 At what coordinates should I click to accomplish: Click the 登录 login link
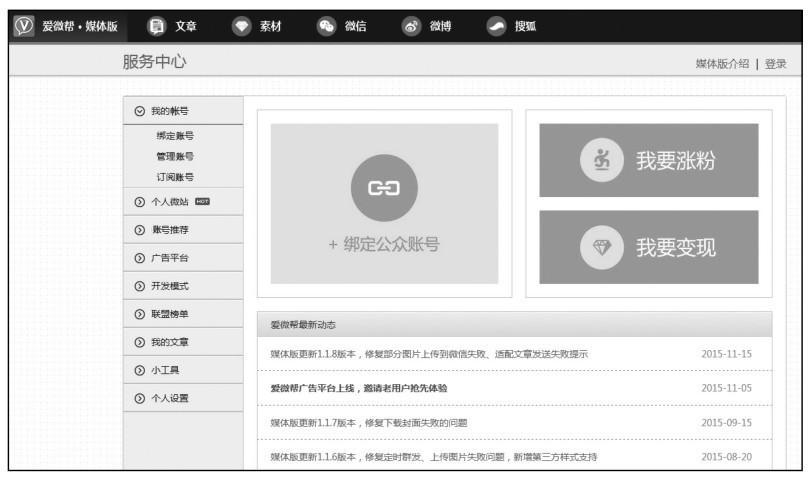(775, 64)
